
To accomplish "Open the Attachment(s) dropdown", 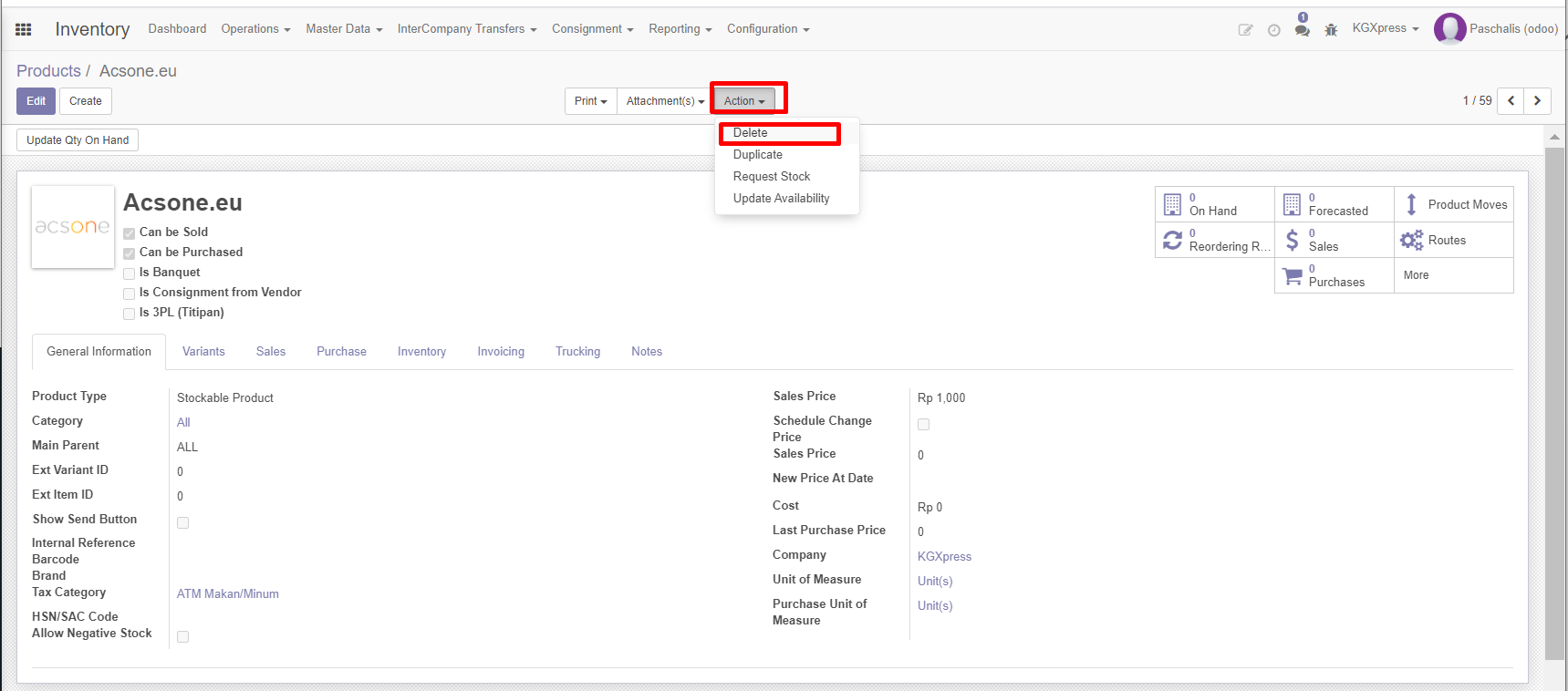I will [665, 100].
